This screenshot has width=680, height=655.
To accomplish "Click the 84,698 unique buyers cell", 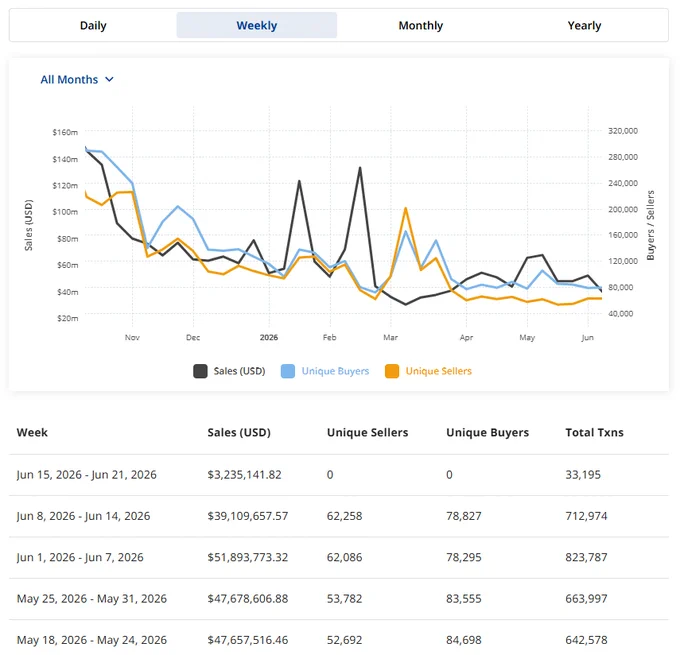I will pos(464,640).
